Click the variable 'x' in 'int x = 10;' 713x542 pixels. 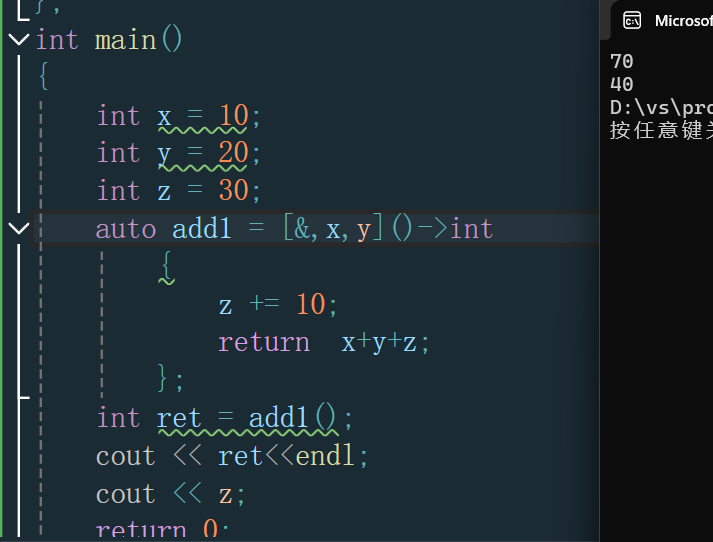(x=164, y=117)
